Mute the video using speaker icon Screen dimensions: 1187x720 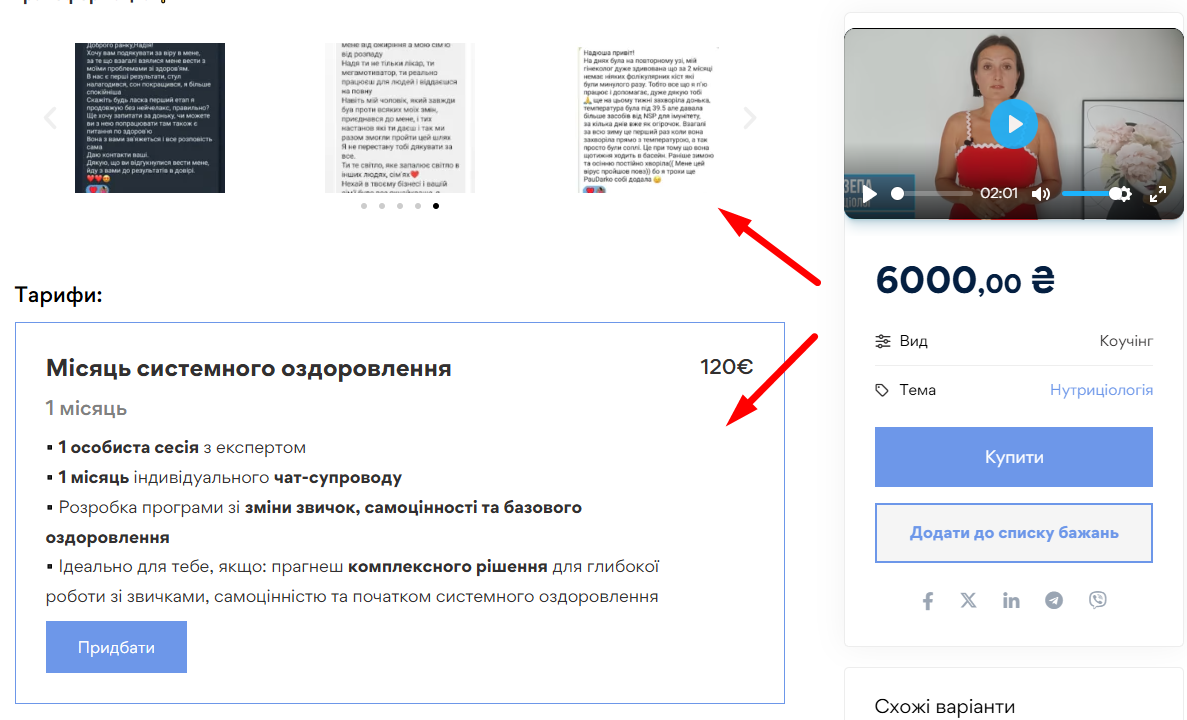click(x=1041, y=194)
